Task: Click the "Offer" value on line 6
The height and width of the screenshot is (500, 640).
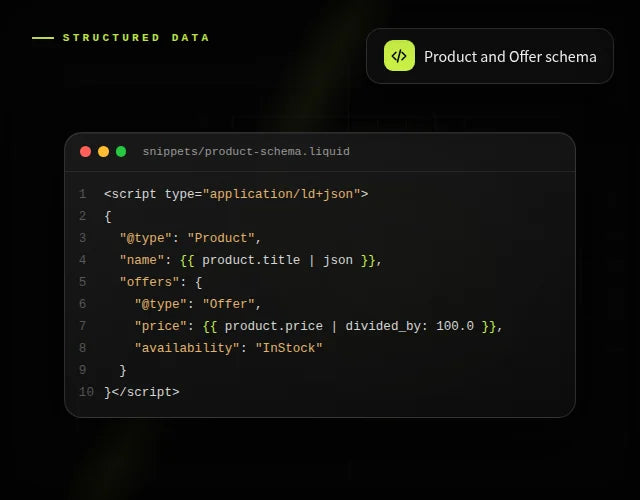Action: 229,304
